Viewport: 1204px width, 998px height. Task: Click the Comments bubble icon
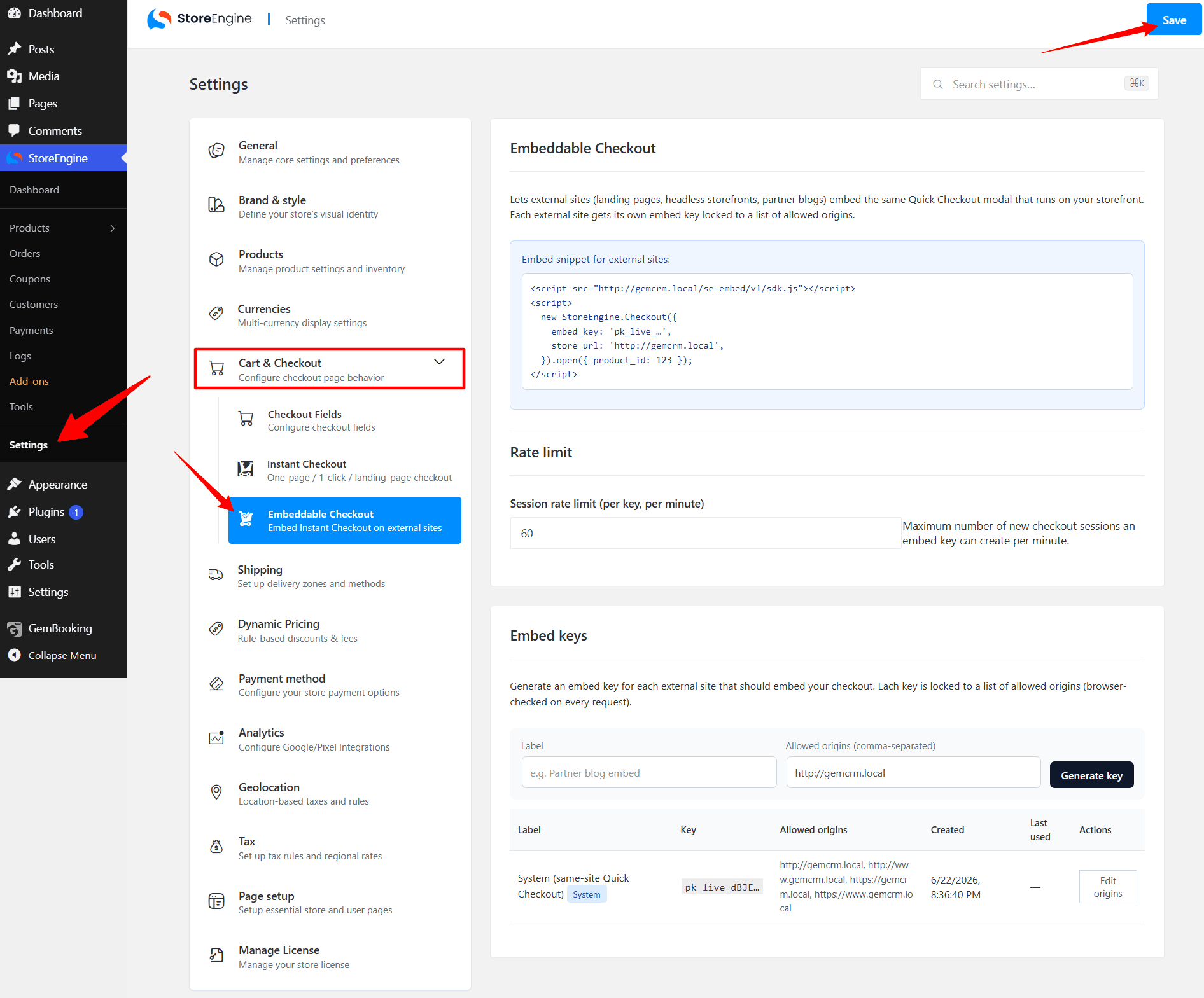pos(14,130)
